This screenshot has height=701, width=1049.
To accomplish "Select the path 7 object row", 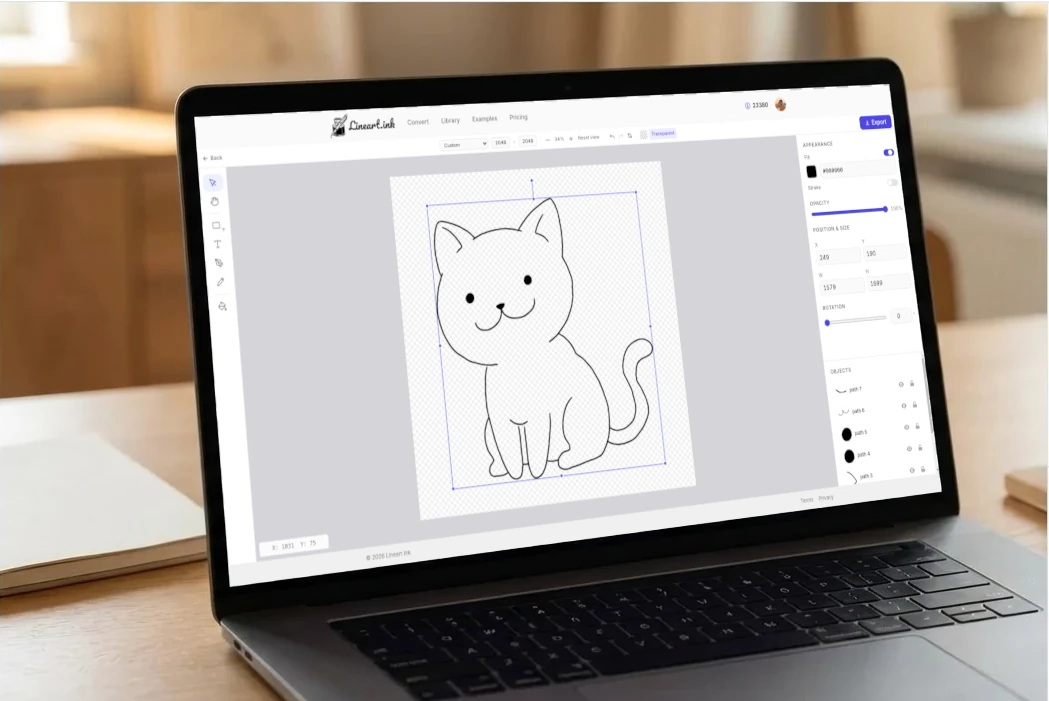I will point(876,388).
